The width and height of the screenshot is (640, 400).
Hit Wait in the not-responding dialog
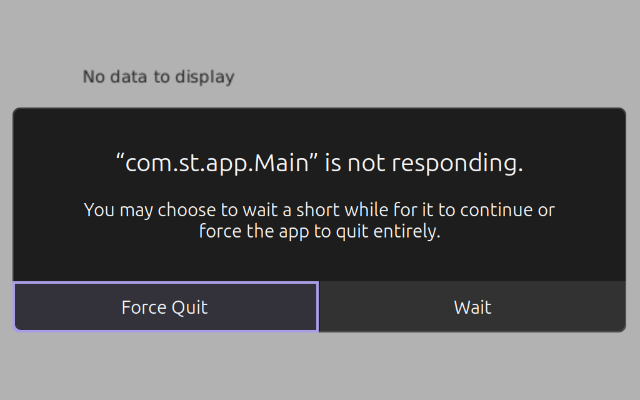tap(472, 307)
